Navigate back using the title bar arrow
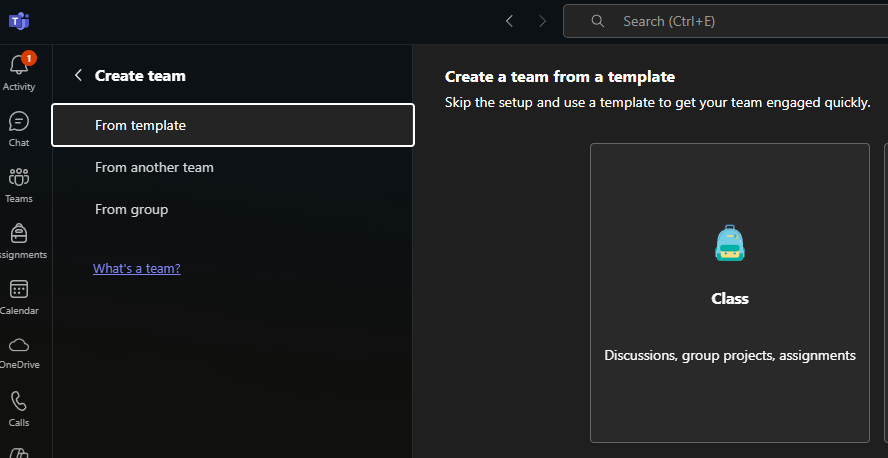 pyautogui.click(x=509, y=21)
